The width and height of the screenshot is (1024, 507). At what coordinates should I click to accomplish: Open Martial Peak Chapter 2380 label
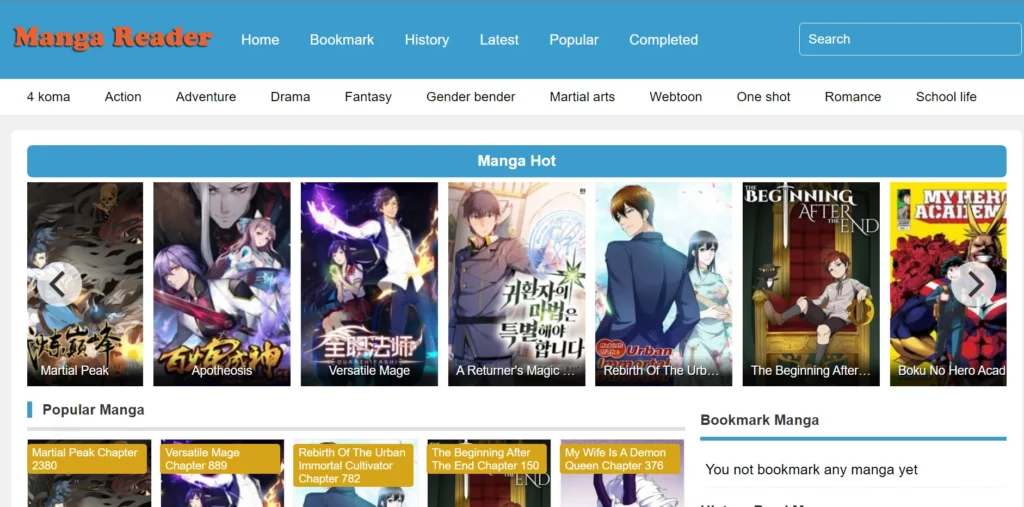pyautogui.click(x=87, y=459)
